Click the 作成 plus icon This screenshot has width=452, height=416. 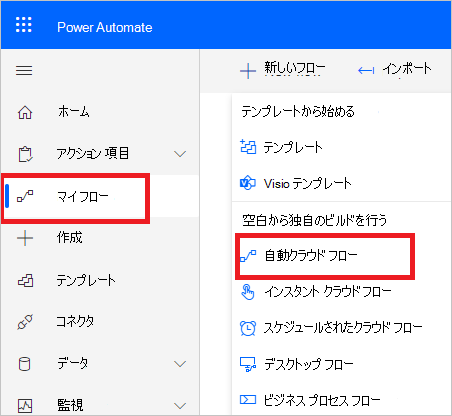(x=25, y=238)
